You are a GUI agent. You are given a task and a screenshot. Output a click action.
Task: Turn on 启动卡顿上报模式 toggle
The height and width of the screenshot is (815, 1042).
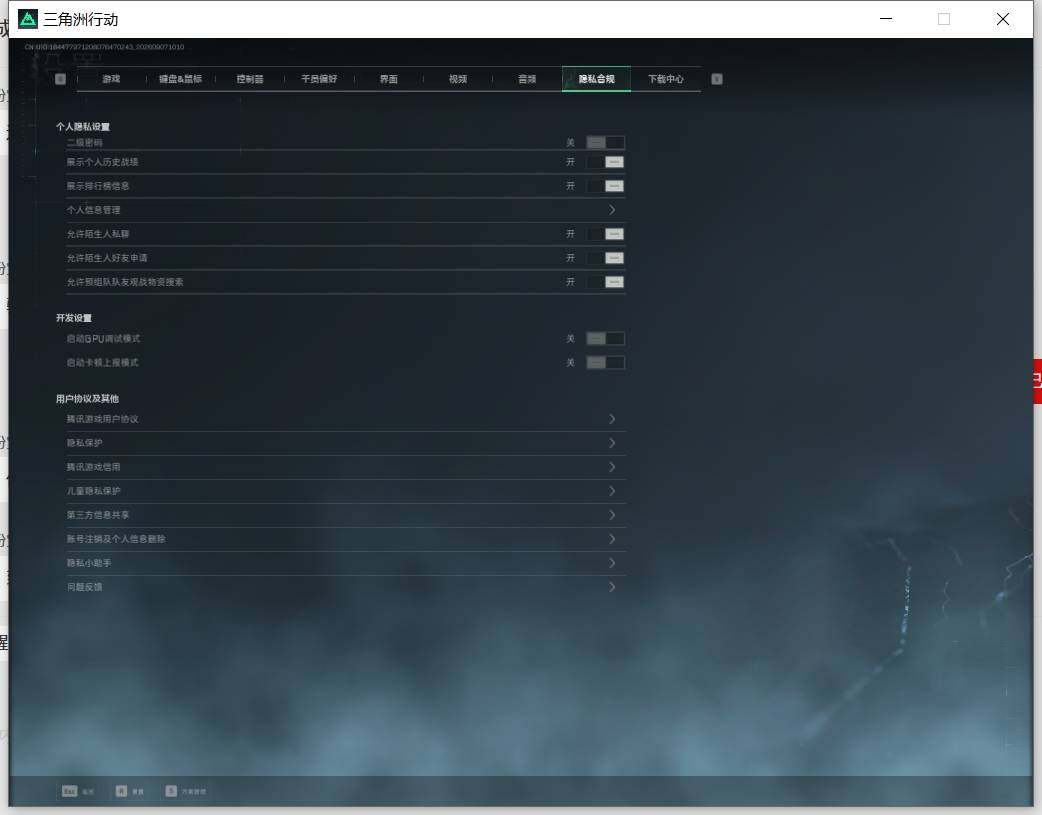[x=605, y=363]
